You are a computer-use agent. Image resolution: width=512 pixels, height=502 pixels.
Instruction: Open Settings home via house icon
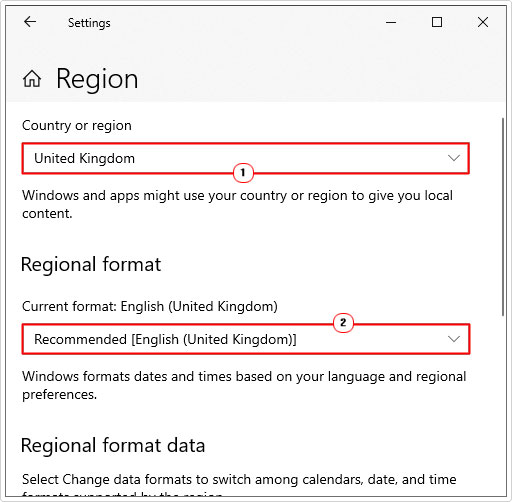[x=32, y=79]
